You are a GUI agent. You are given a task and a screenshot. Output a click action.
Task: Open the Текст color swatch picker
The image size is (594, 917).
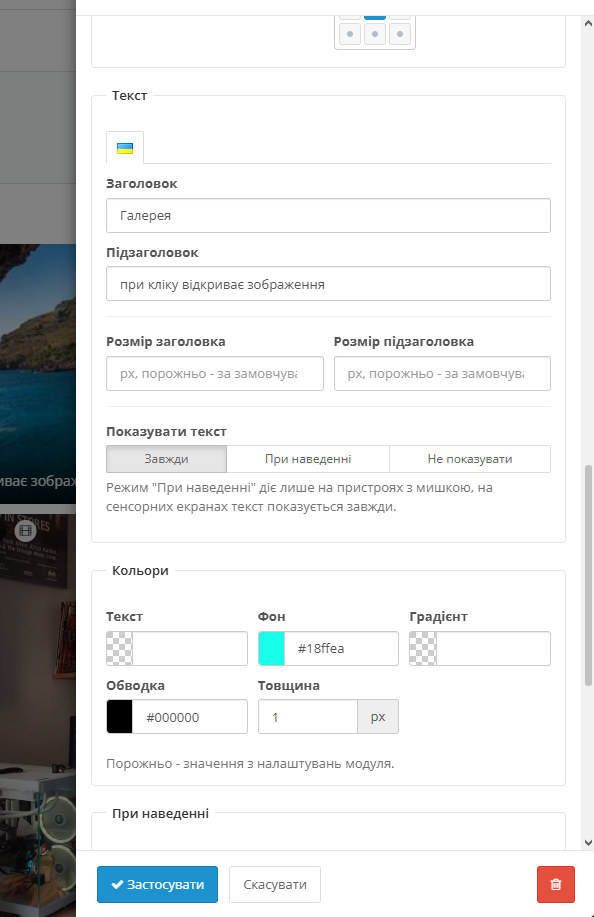coord(119,649)
